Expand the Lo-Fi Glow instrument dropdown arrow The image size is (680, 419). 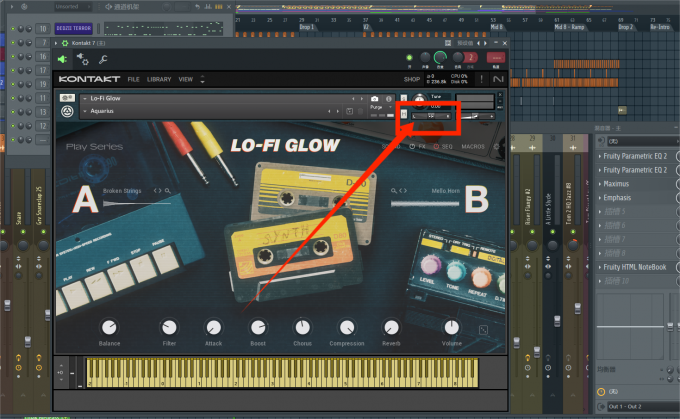(85, 98)
